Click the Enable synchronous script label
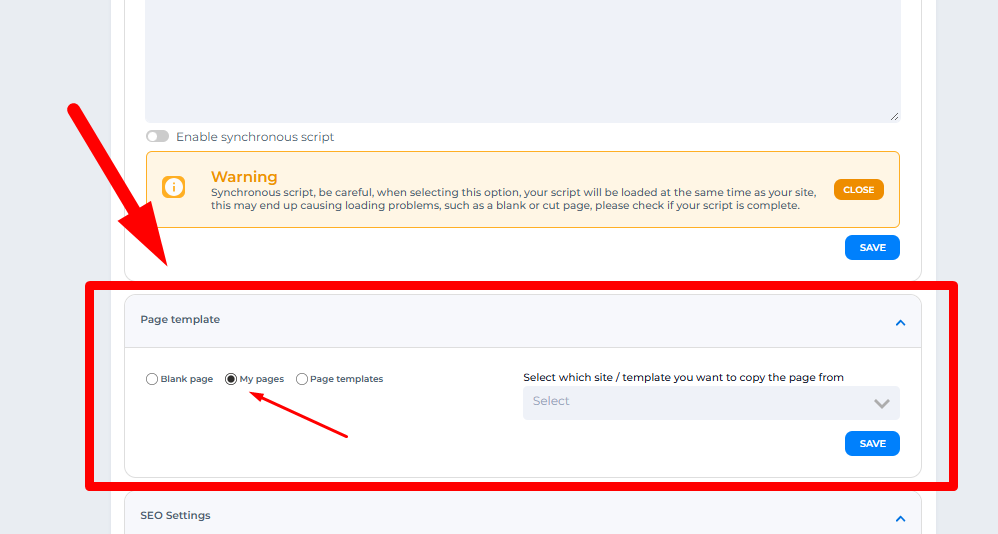This screenshot has height=534, width=998. pyautogui.click(x=255, y=137)
